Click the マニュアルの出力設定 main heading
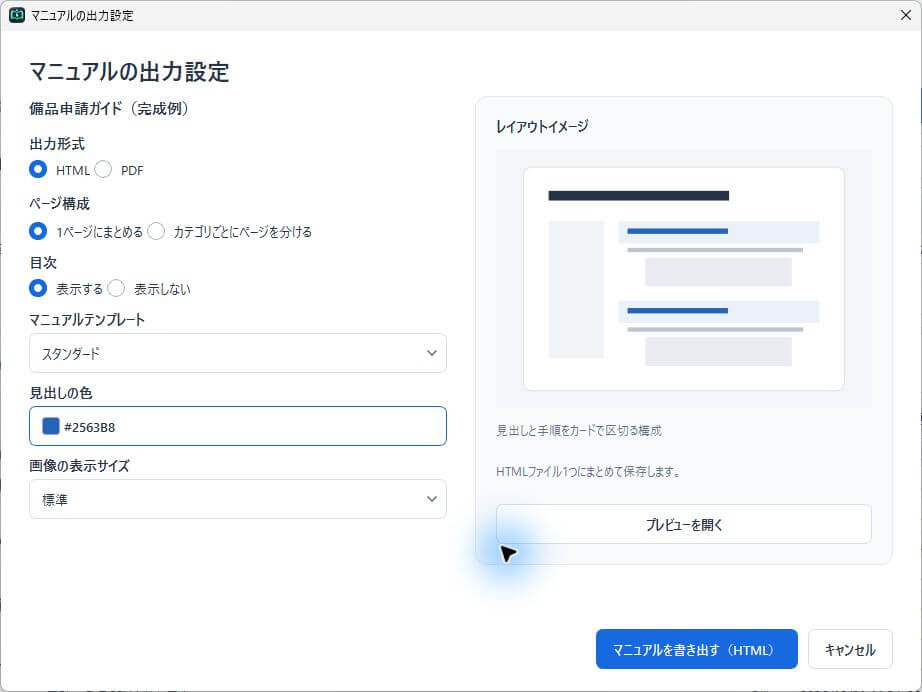 click(x=129, y=72)
